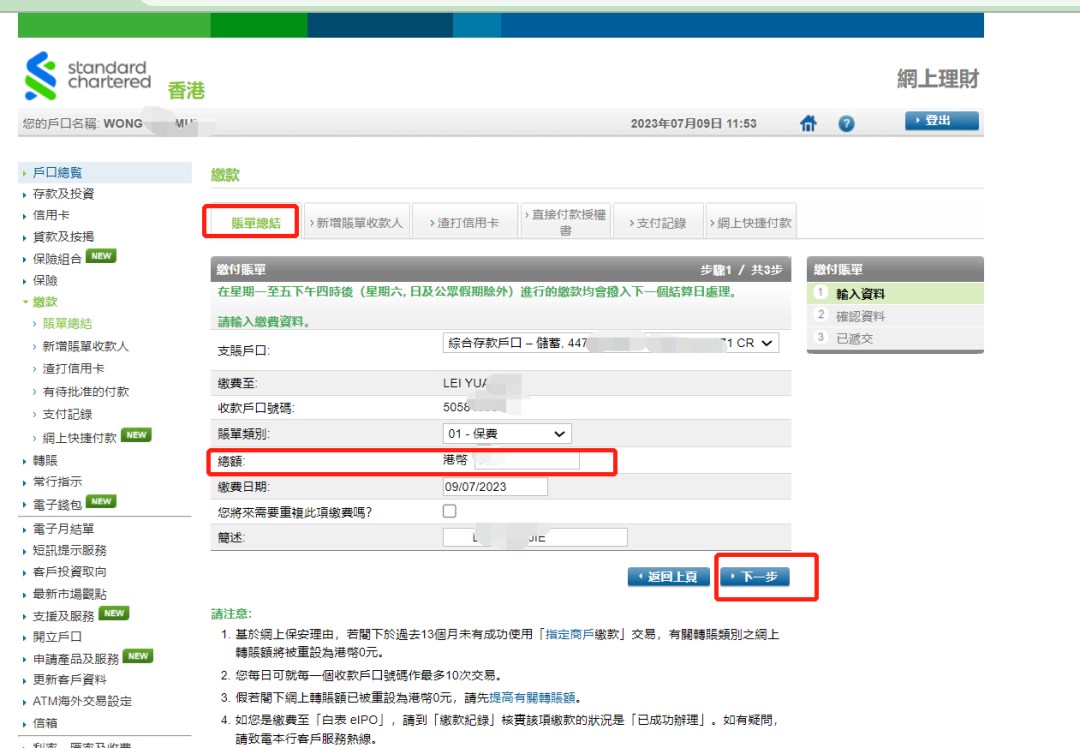Open 有待批准的付款 in the sidebar
1080x748 pixels.
coord(86,392)
